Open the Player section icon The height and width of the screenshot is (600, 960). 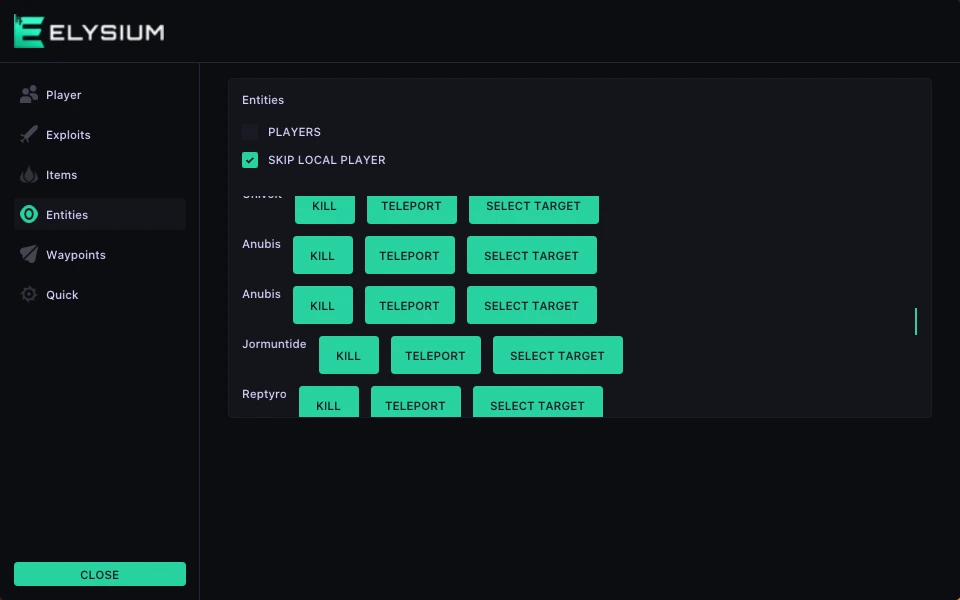(x=29, y=94)
